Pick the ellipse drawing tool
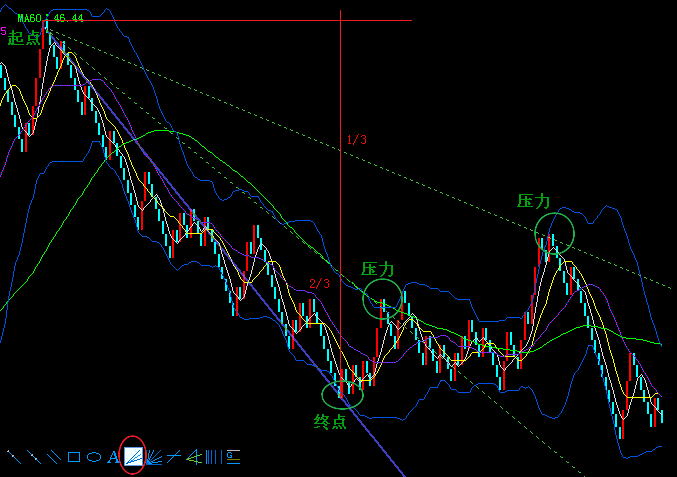 pos(93,457)
